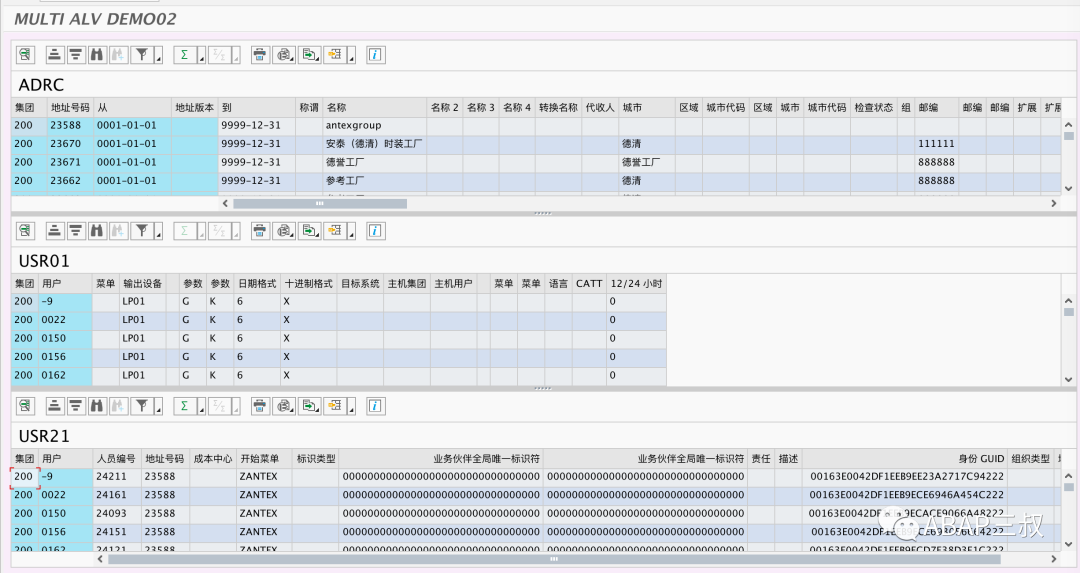Click ADRC horizontal scrollbar thumb

tap(320, 203)
